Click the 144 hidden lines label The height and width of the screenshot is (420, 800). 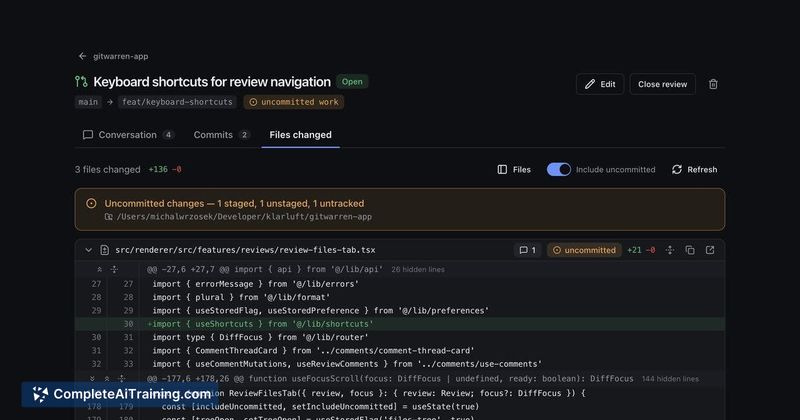[x=670, y=379]
